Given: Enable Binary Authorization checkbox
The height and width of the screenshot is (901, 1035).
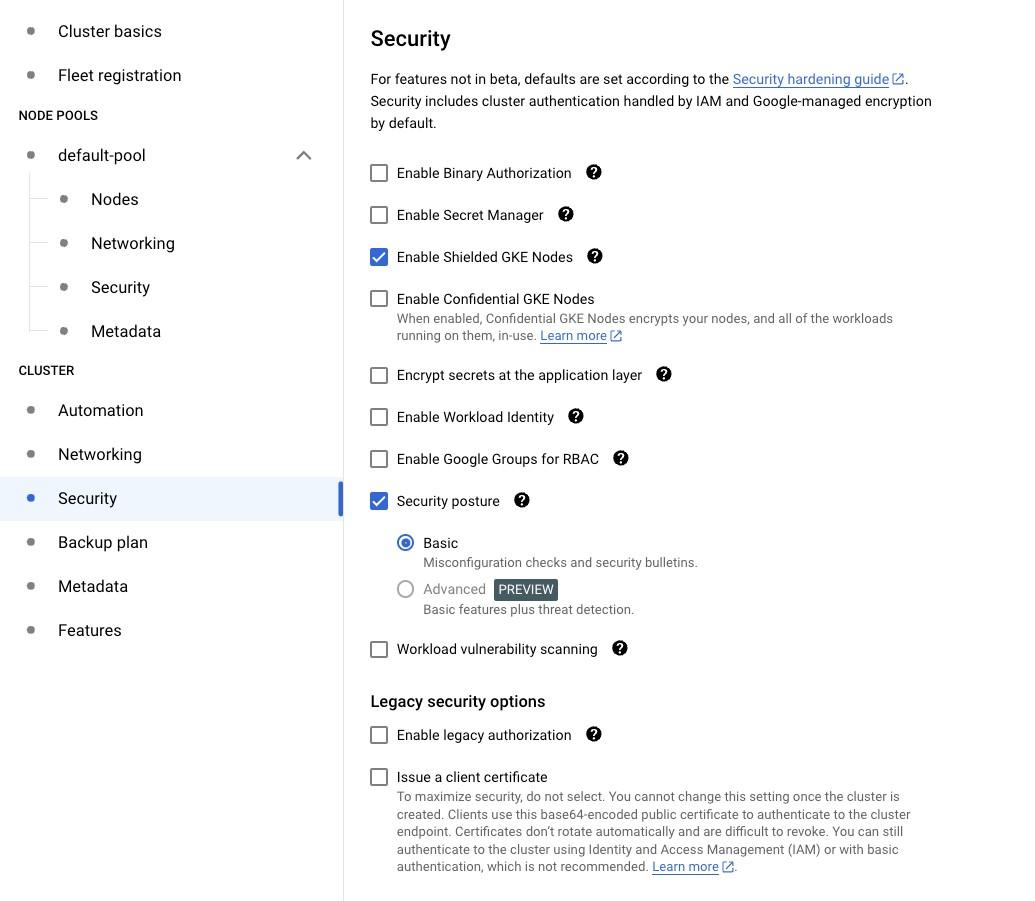Looking at the screenshot, I should [379, 173].
